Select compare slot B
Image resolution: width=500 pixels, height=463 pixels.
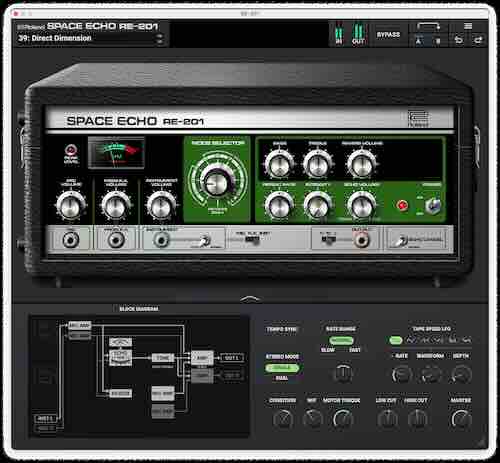tap(438, 41)
